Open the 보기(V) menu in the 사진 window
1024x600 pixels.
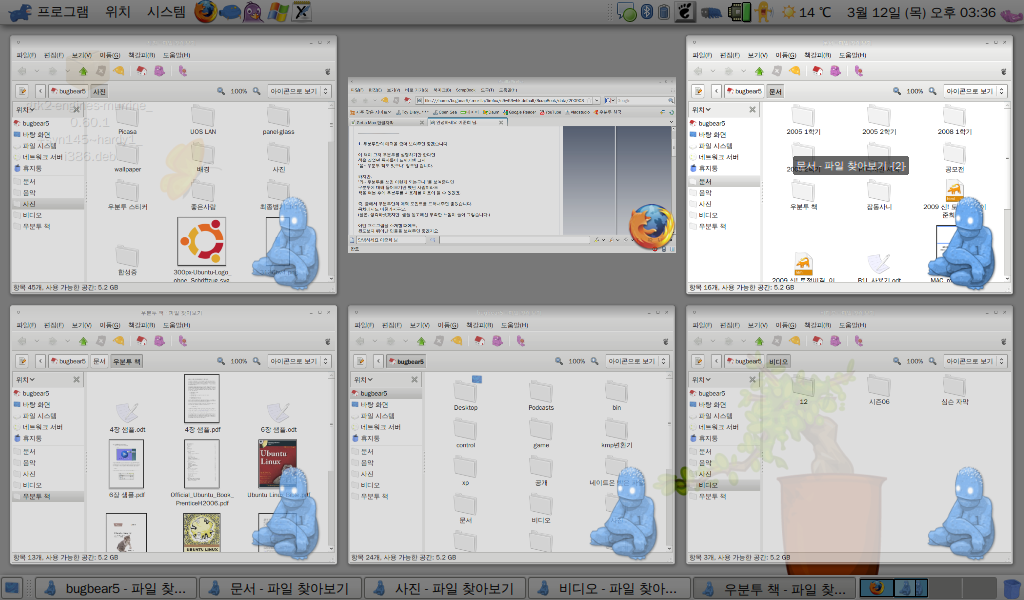pyautogui.click(x=82, y=55)
